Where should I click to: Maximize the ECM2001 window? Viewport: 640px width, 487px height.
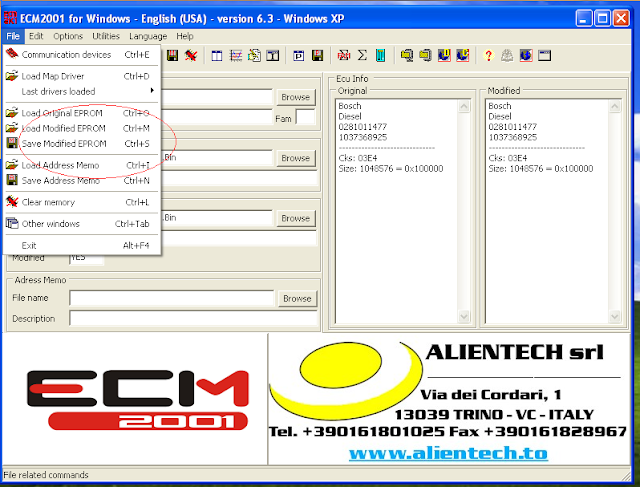tap(602, 18)
